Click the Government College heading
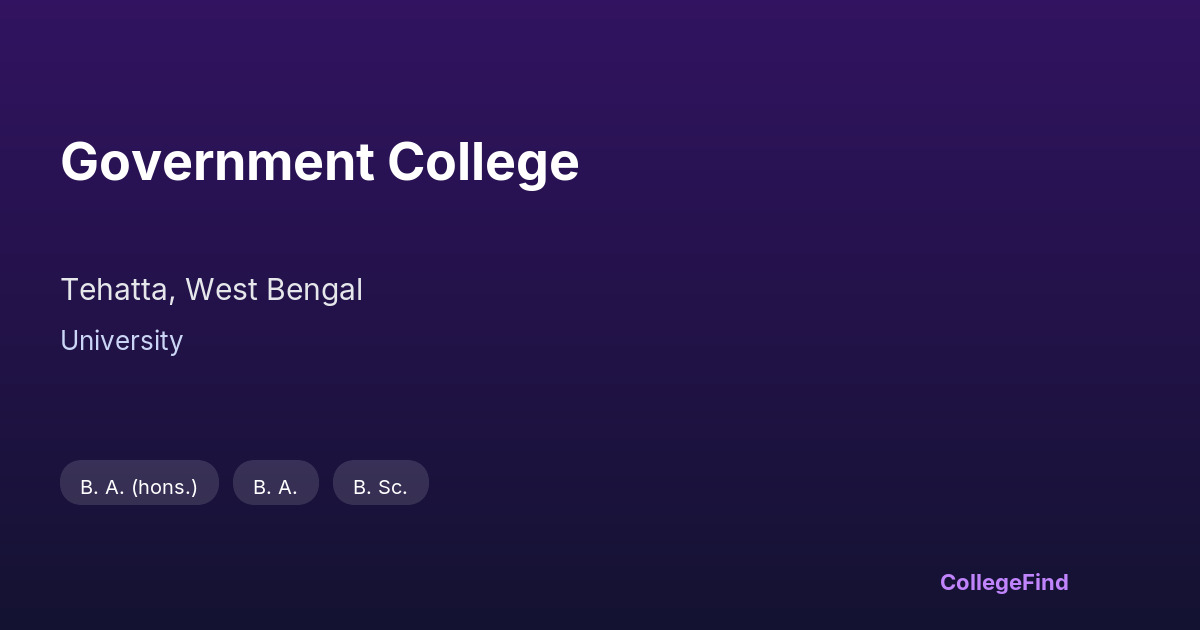This screenshot has width=1200, height=630. pyautogui.click(x=319, y=162)
